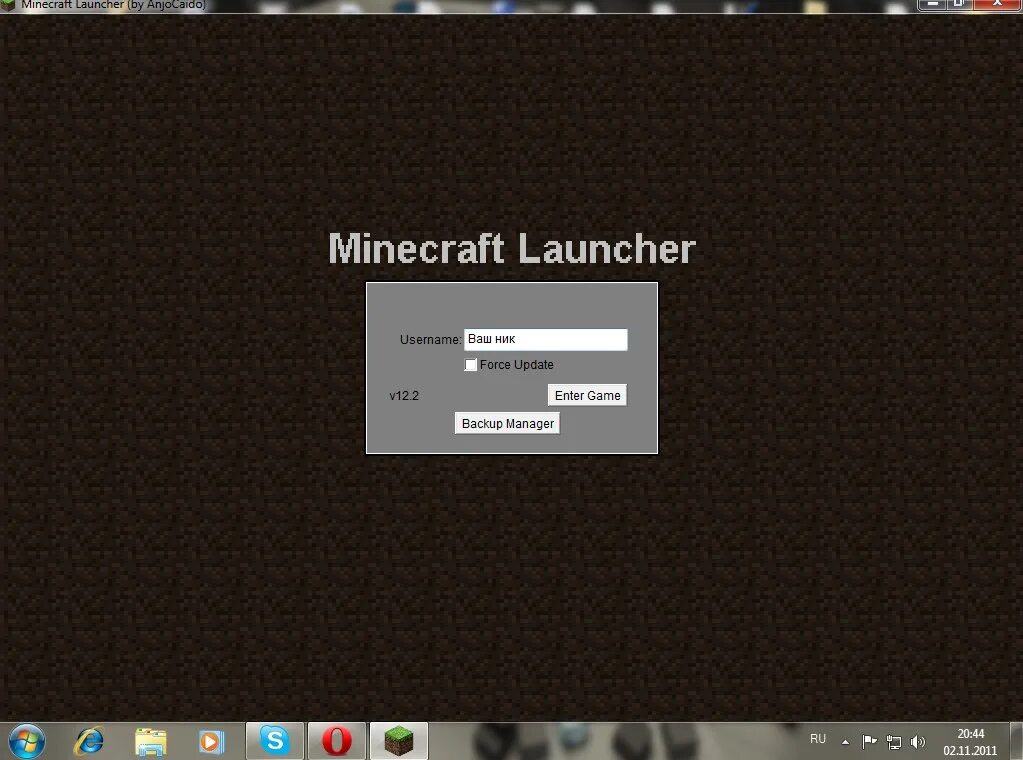Click the Show desktop strip

pos(1016,741)
